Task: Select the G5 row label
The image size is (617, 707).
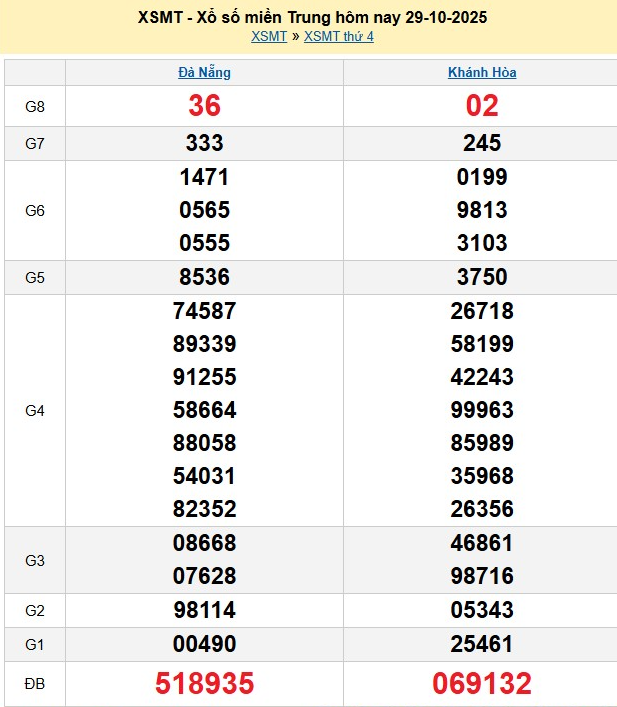Action: point(35,278)
